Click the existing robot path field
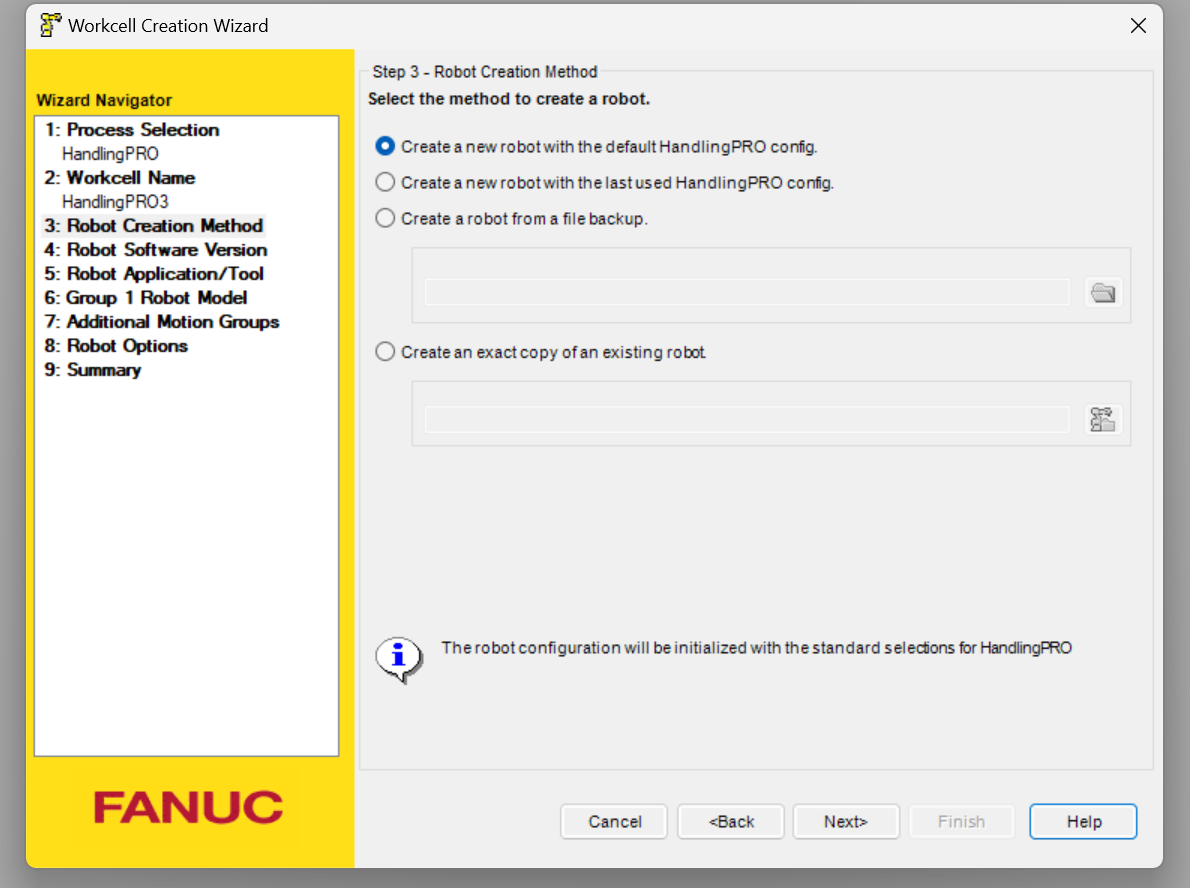This screenshot has width=1190, height=888. [x=747, y=419]
